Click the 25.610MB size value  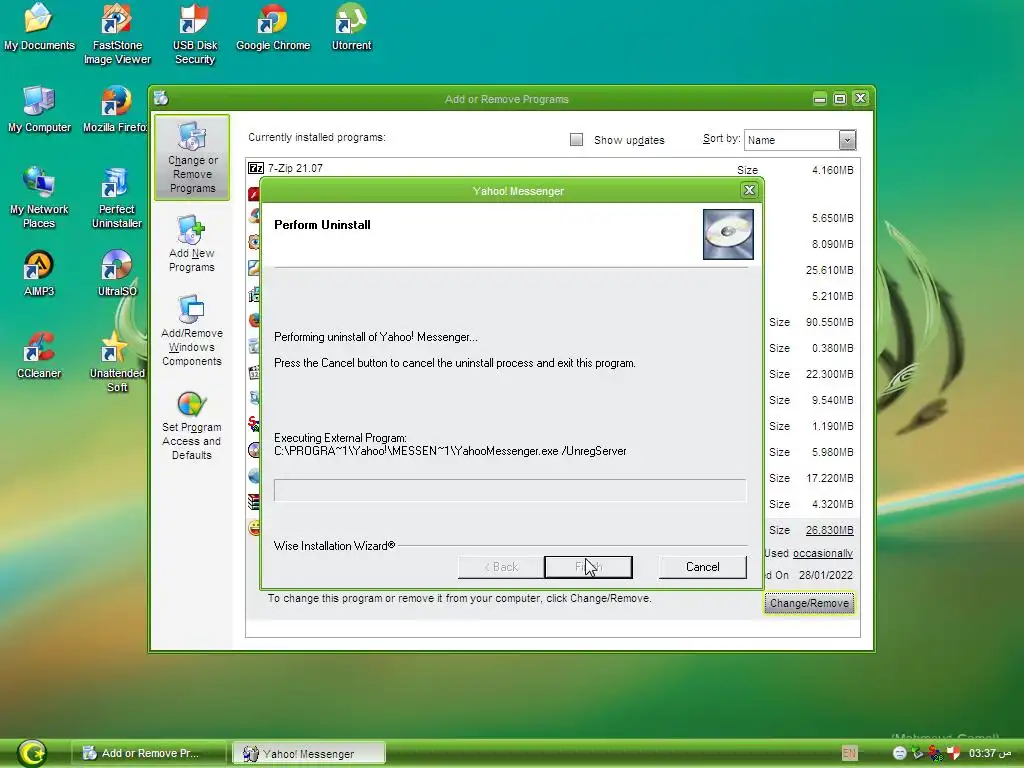pyautogui.click(x=829, y=270)
